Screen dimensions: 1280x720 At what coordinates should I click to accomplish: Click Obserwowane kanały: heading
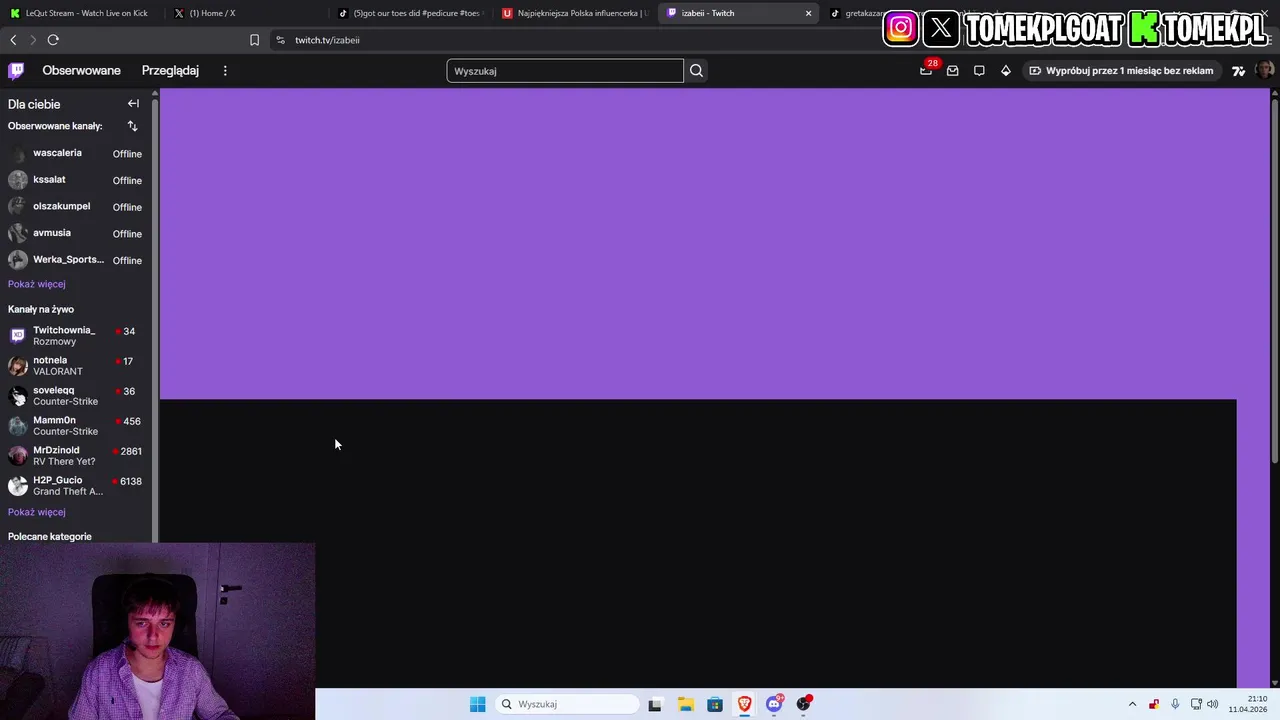pos(55,126)
